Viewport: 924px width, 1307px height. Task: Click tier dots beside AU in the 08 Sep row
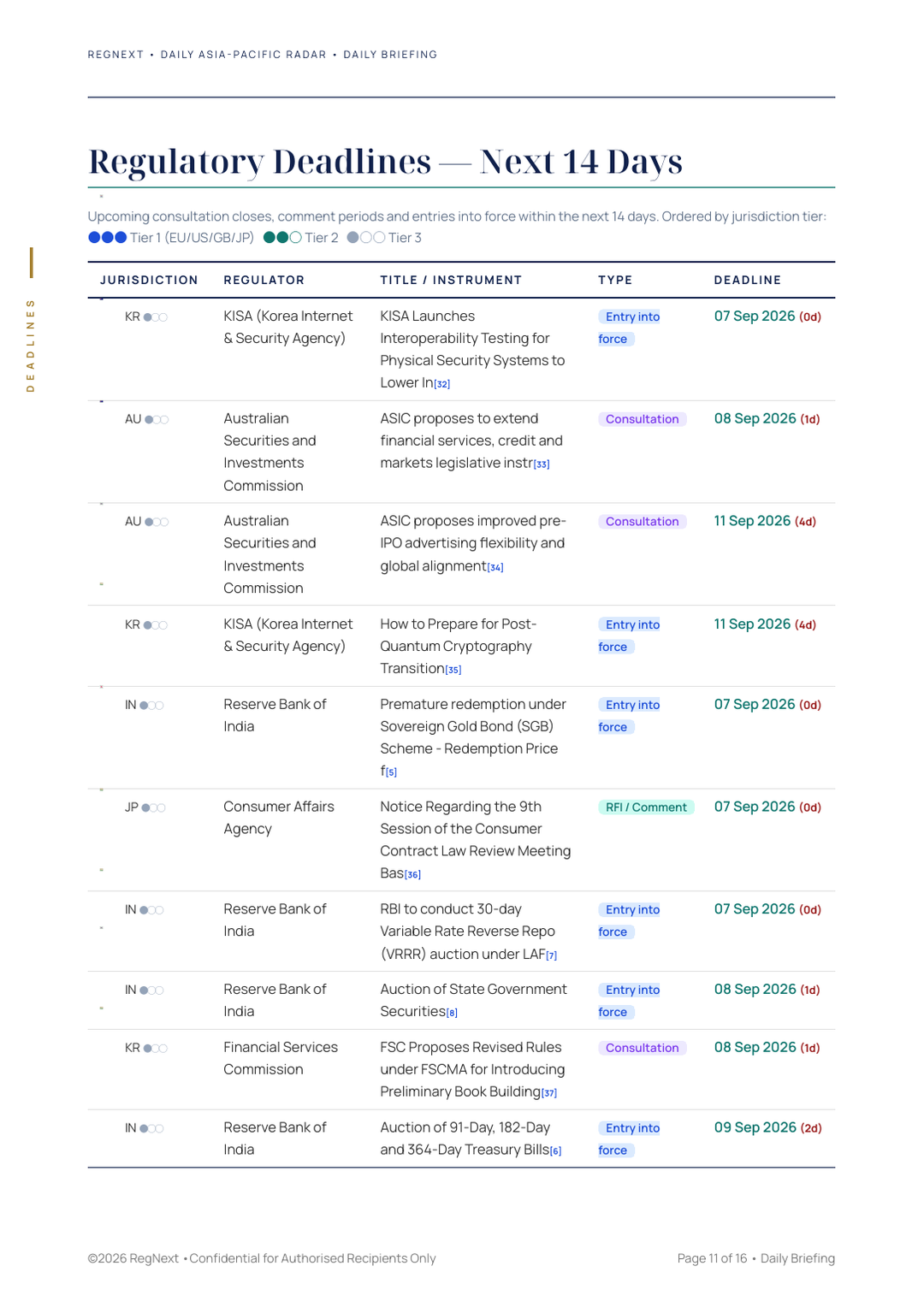(x=157, y=420)
